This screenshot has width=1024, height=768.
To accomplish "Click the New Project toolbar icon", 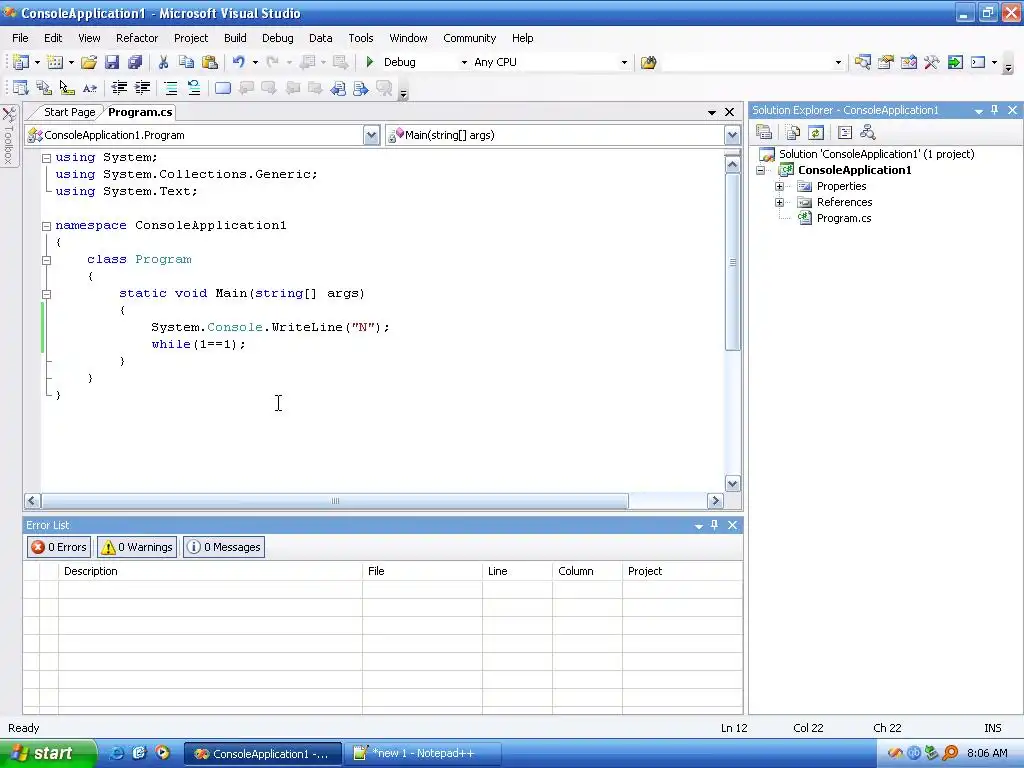I will [x=21, y=62].
